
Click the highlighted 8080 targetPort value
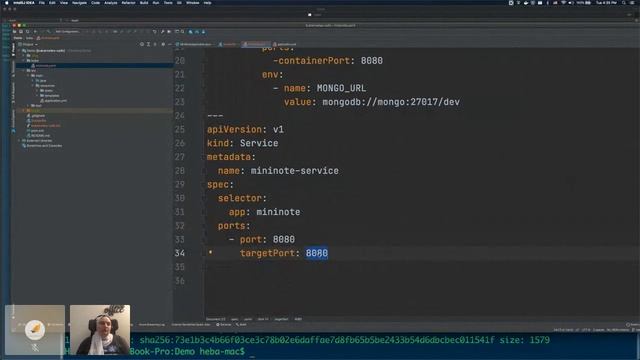[x=317, y=253]
